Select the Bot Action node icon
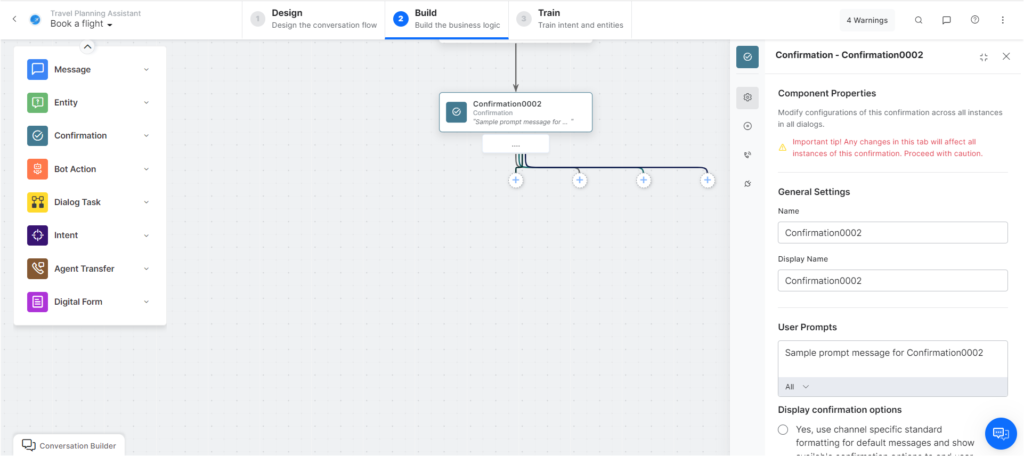This screenshot has width=1024, height=456. pos(37,169)
